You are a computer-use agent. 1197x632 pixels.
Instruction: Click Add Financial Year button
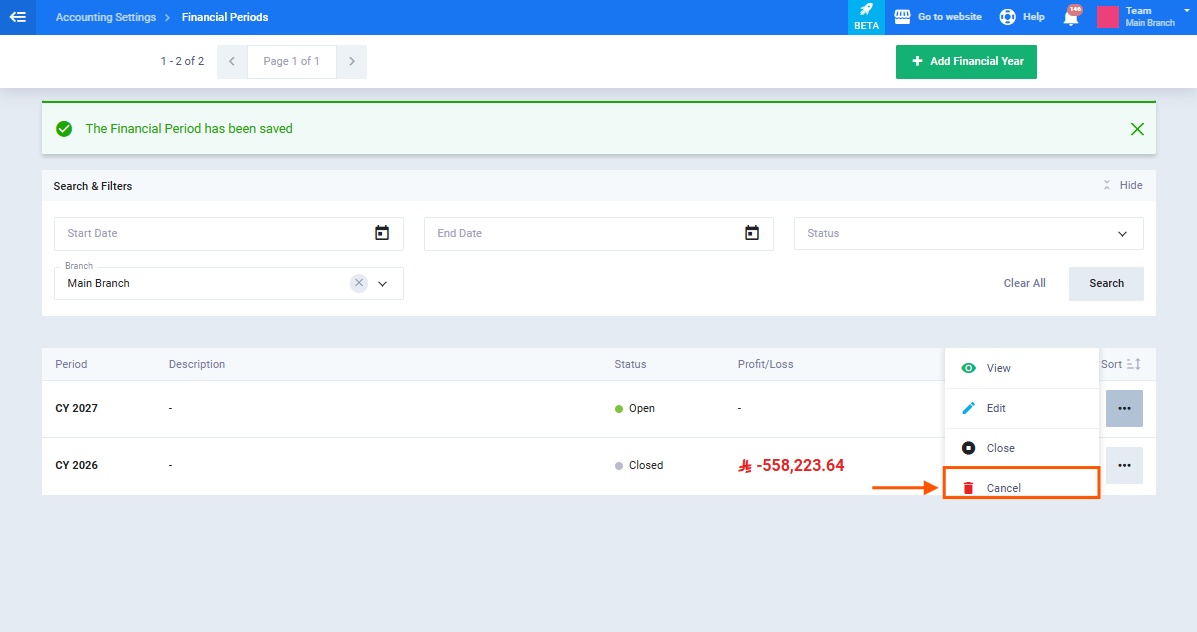point(966,62)
